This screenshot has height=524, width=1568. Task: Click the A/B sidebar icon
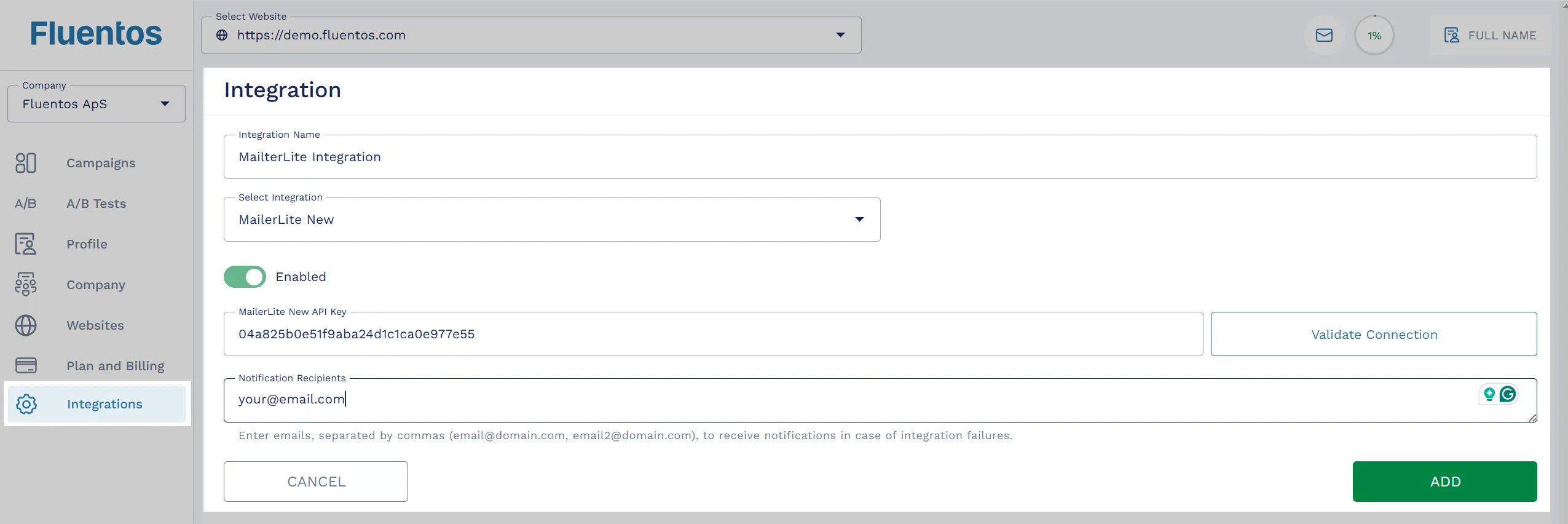coord(26,204)
